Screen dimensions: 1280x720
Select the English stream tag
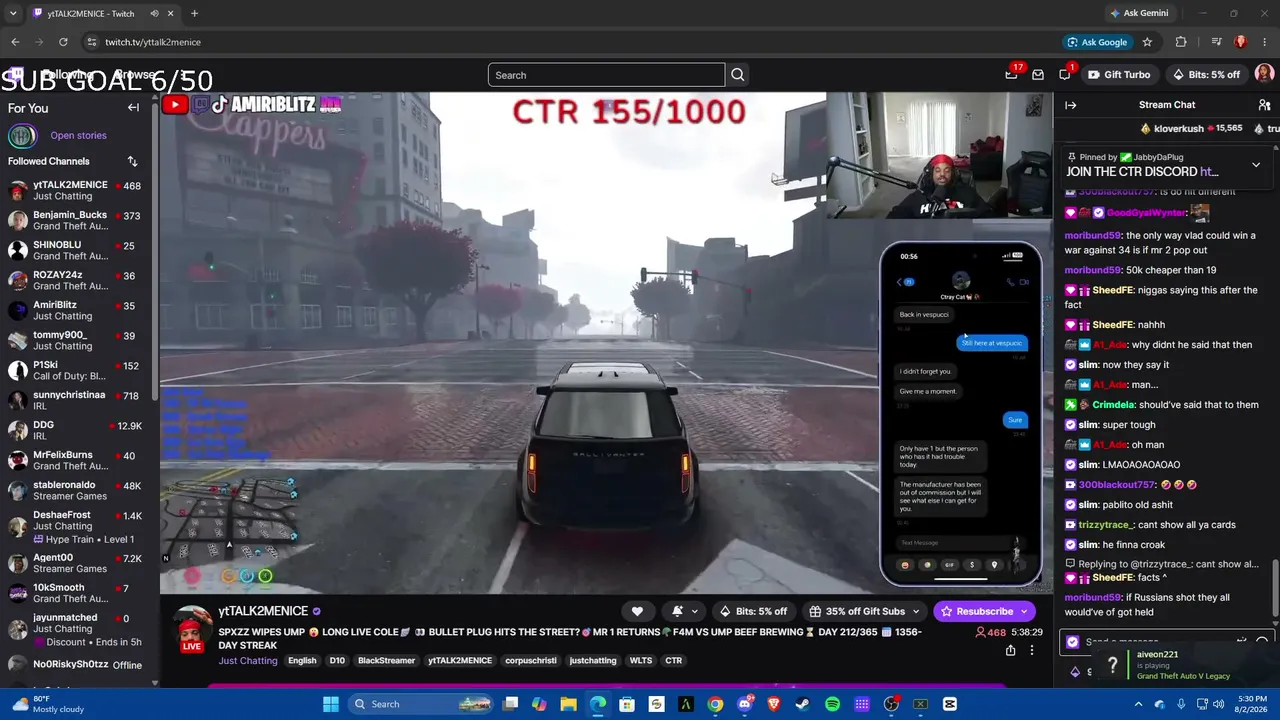(x=302, y=661)
